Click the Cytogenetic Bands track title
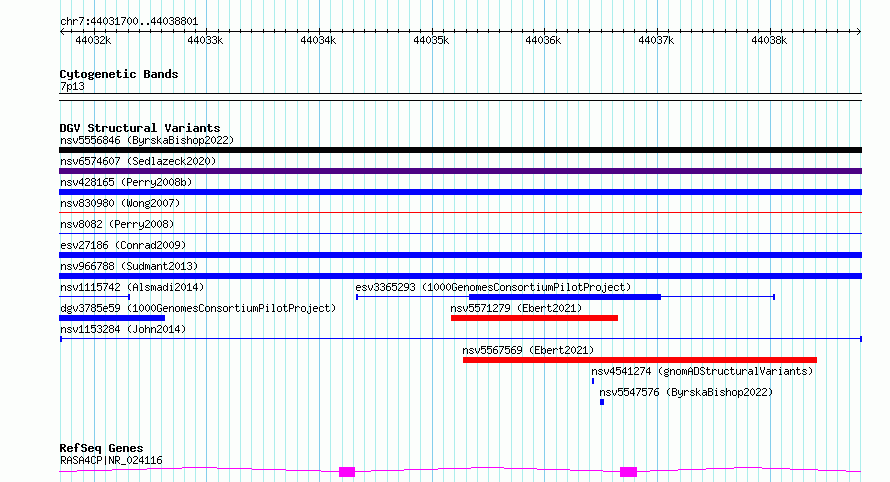This screenshot has height=482, width=890. (119, 74)
